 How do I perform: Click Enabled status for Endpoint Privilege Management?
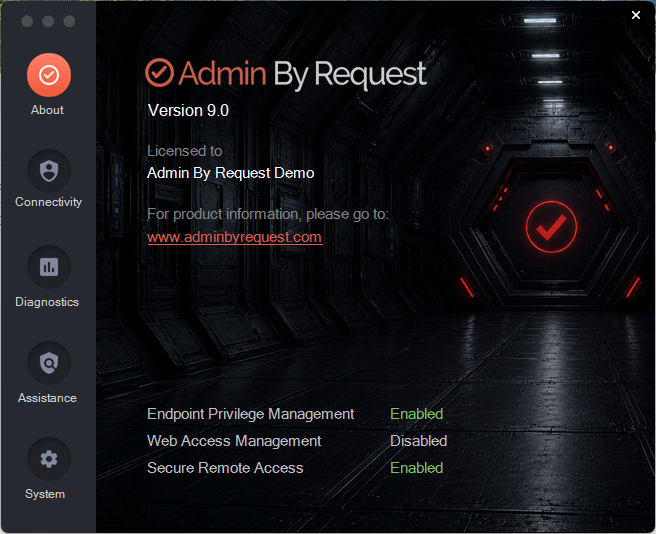point(416,414)
